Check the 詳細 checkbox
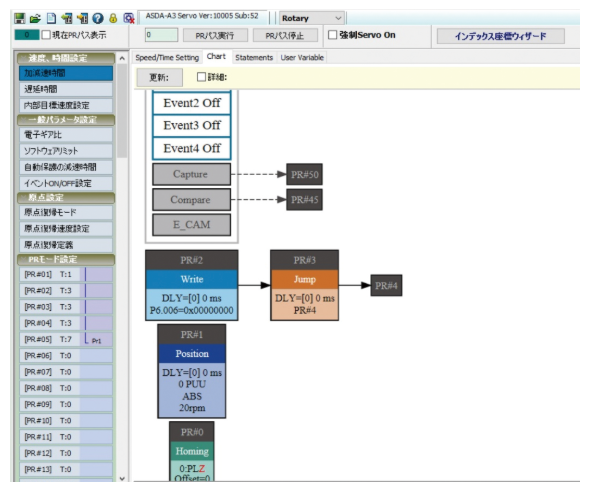This screenshot has width=591, height=493. click(201, 77)
